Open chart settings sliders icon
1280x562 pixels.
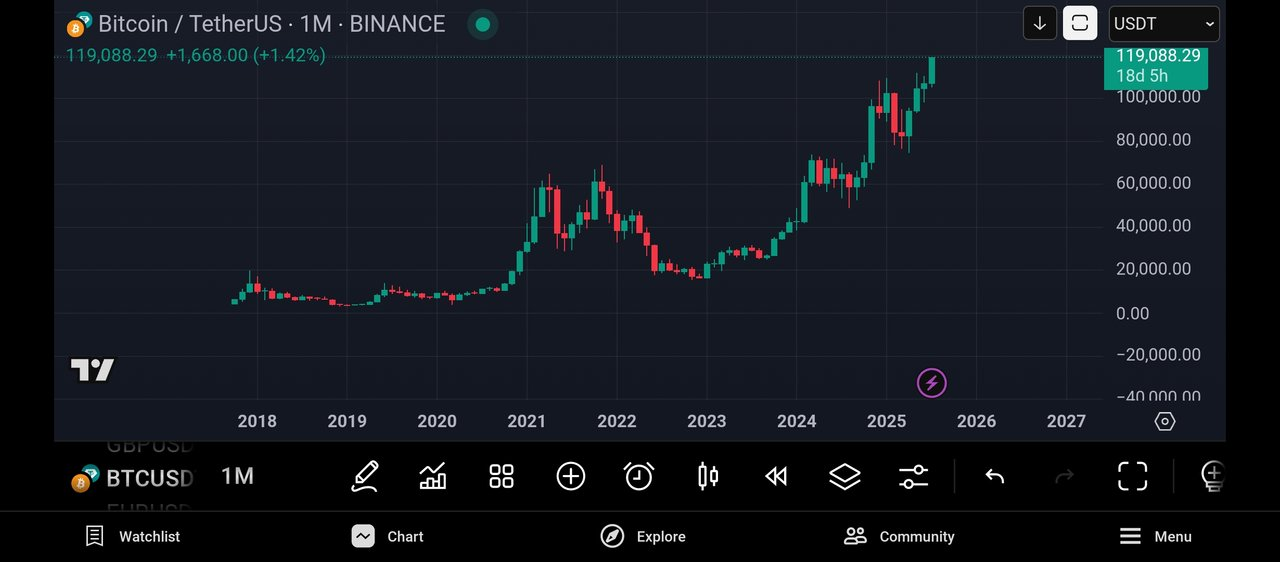[x=913, y=476]
